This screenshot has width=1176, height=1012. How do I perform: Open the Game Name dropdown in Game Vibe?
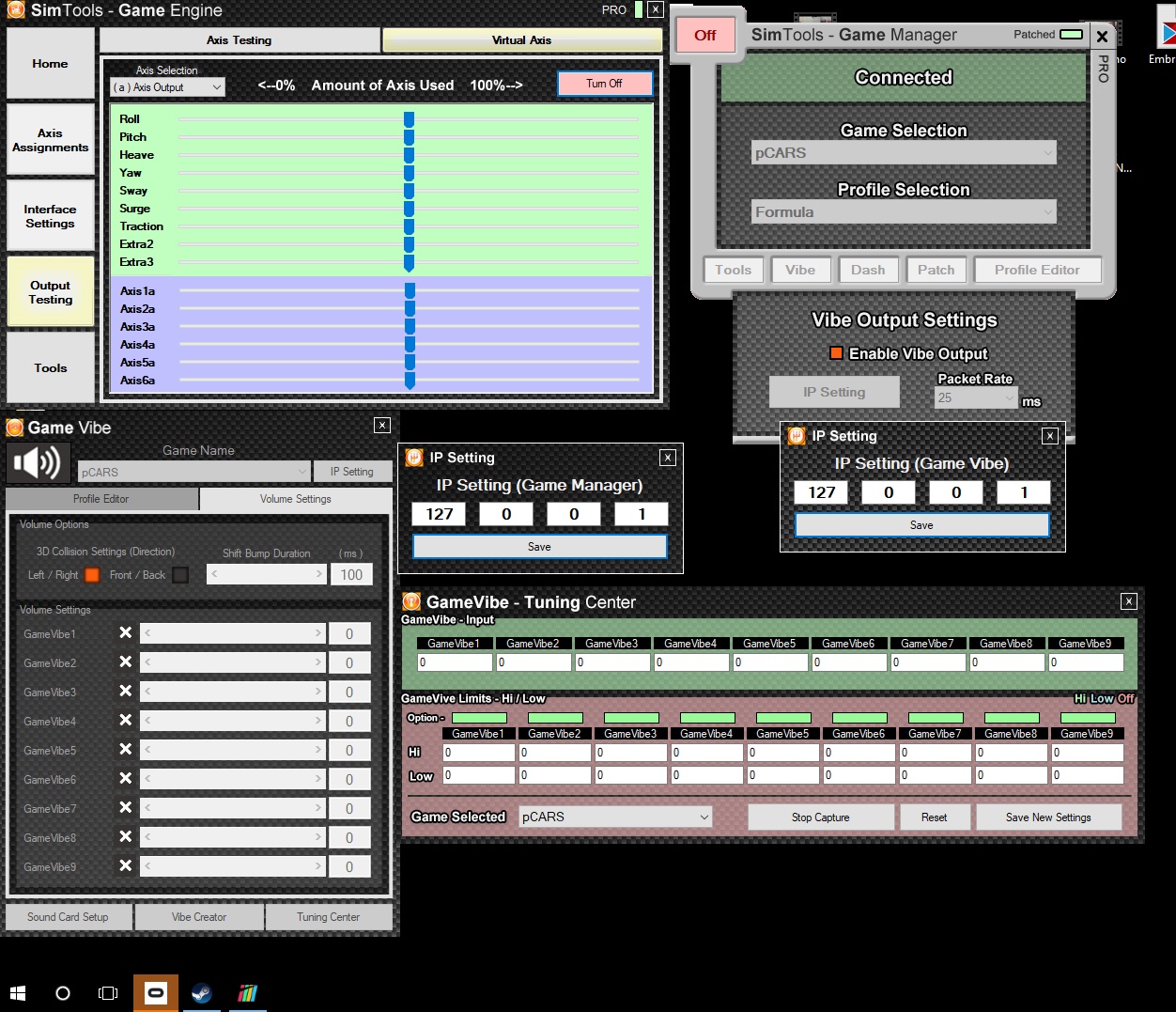click(194, 472)
